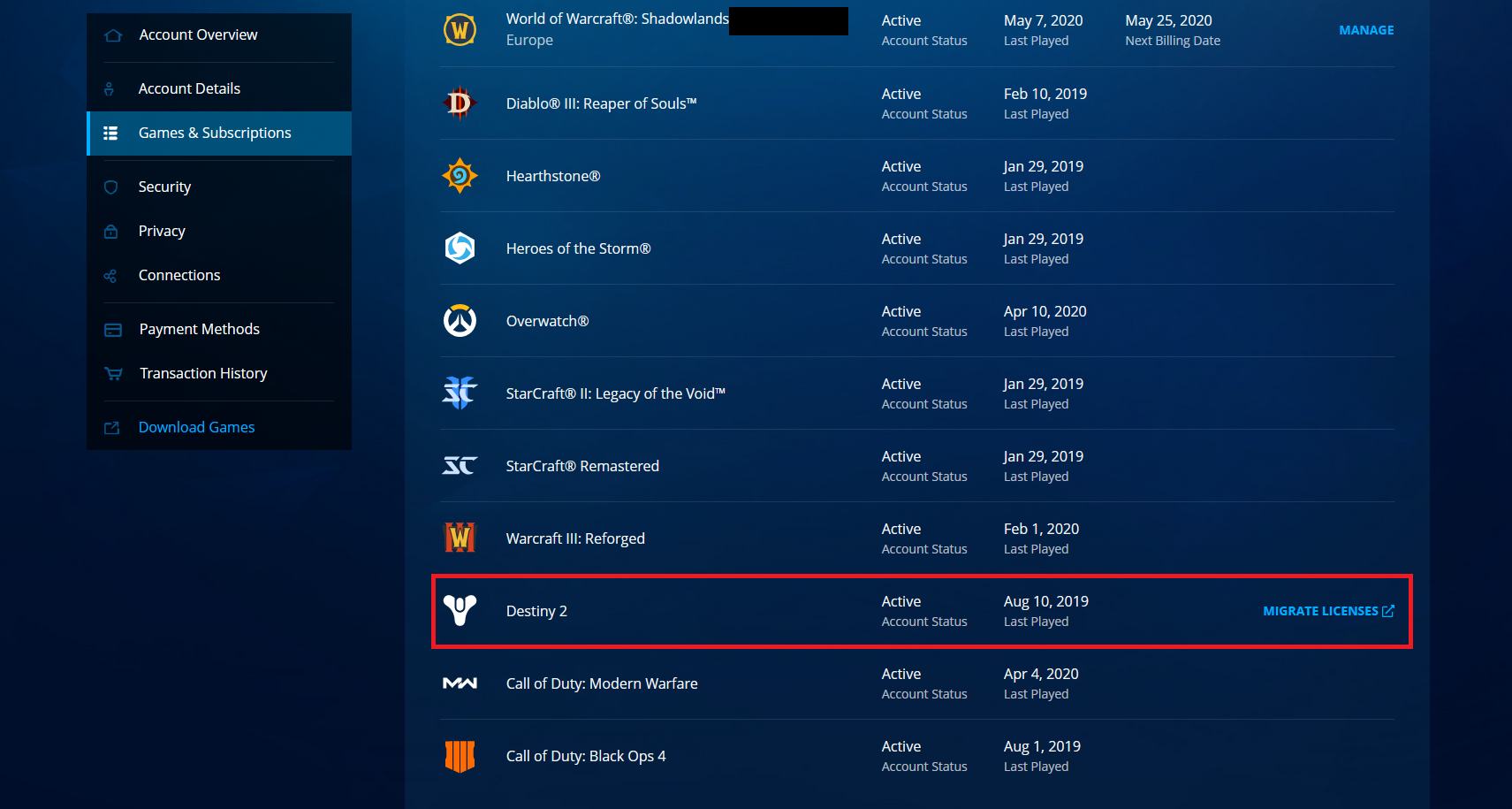Image resolution: width=1512 pixels, height=809 pixels.
Task: Click the StarCraft II Legacy of the Void icon
Action: click(x=460, y=393)
